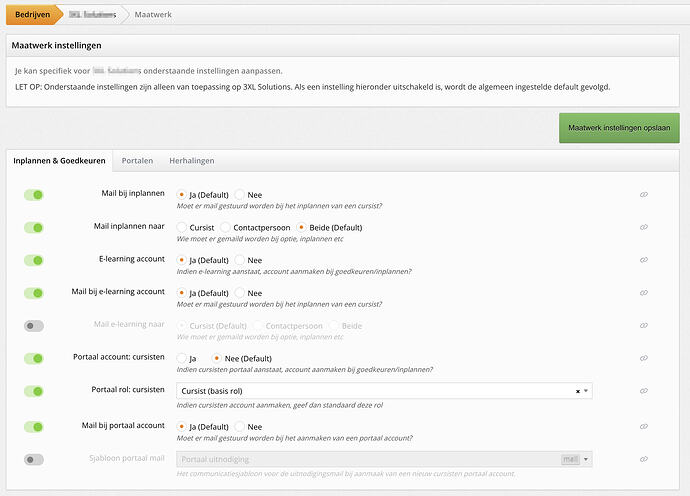Toggle off Mail bij inplannen switch

34,195
